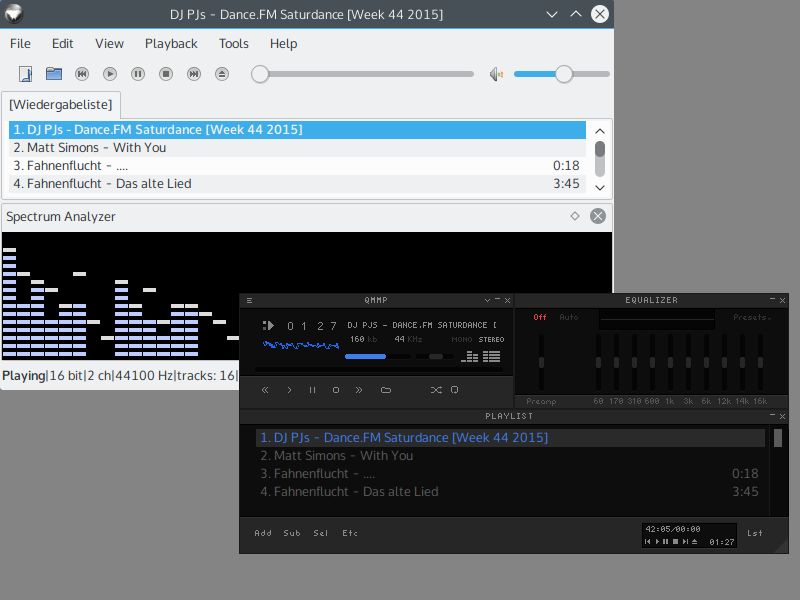Click the stop button in the dark QMMP player
800x600 pixels.
click(x=336, y=390)
